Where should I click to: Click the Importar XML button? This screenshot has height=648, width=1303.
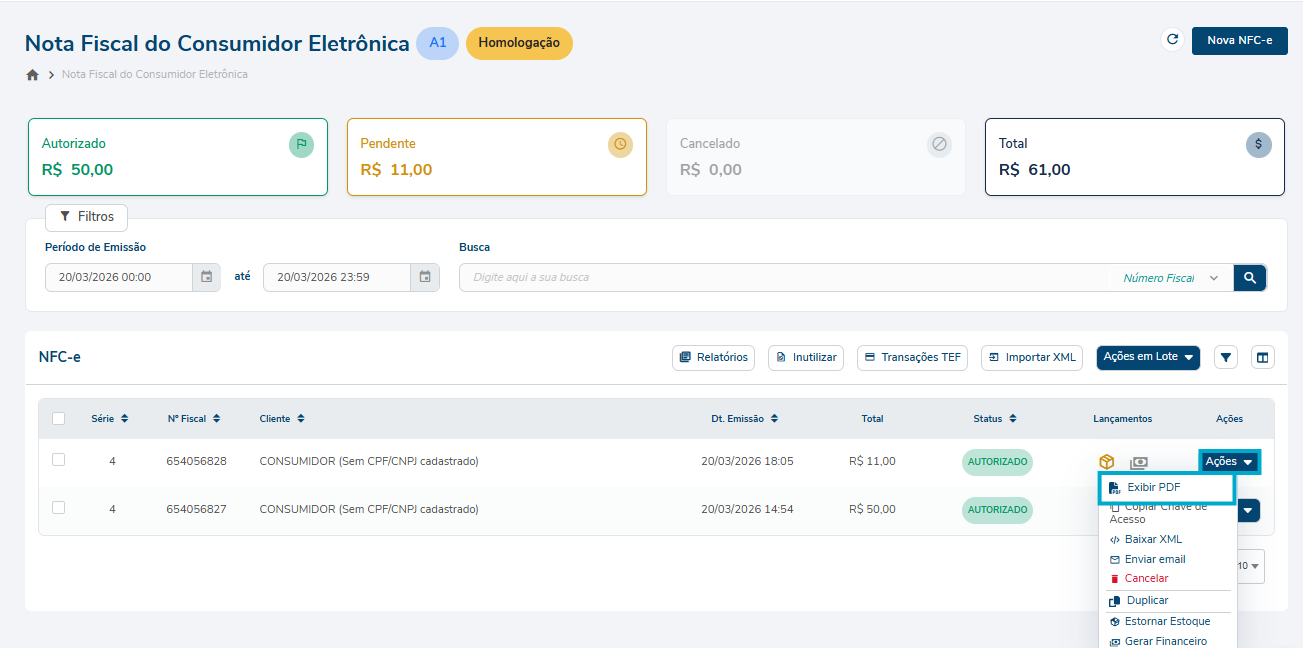point(1031,357)
